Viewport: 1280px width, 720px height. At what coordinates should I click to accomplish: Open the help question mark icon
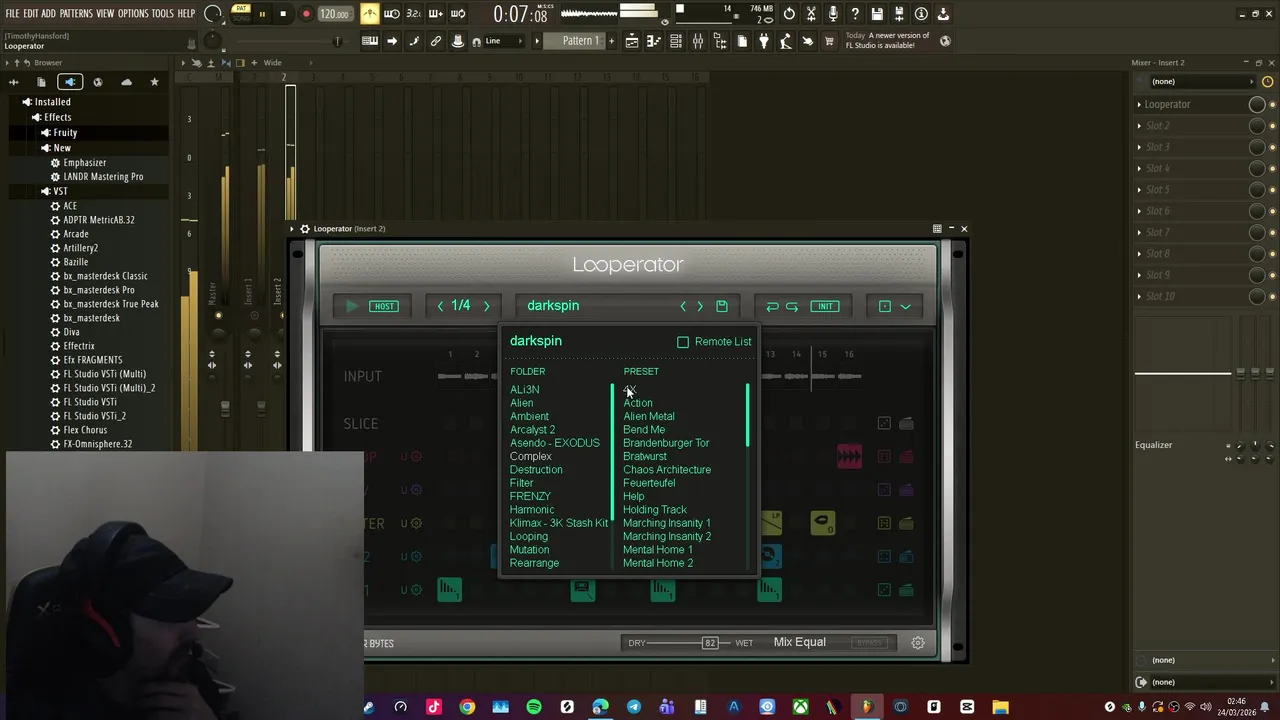pos(855,14)
